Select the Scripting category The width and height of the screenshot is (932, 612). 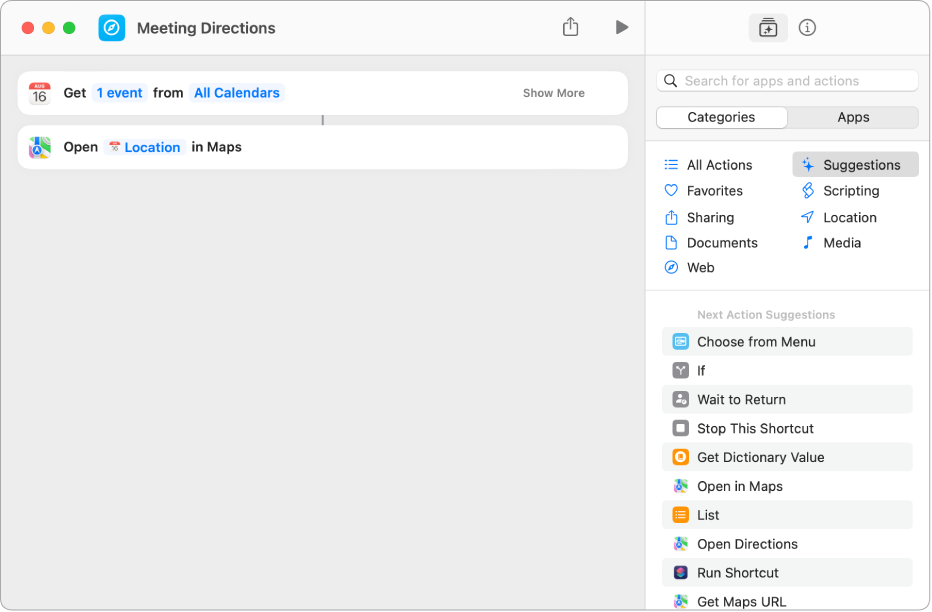tap(850, 191)
